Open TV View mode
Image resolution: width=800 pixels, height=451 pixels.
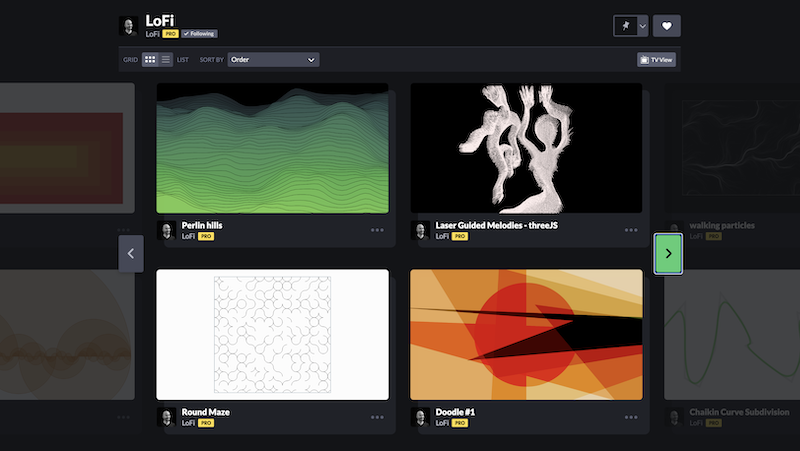(657, 60)
